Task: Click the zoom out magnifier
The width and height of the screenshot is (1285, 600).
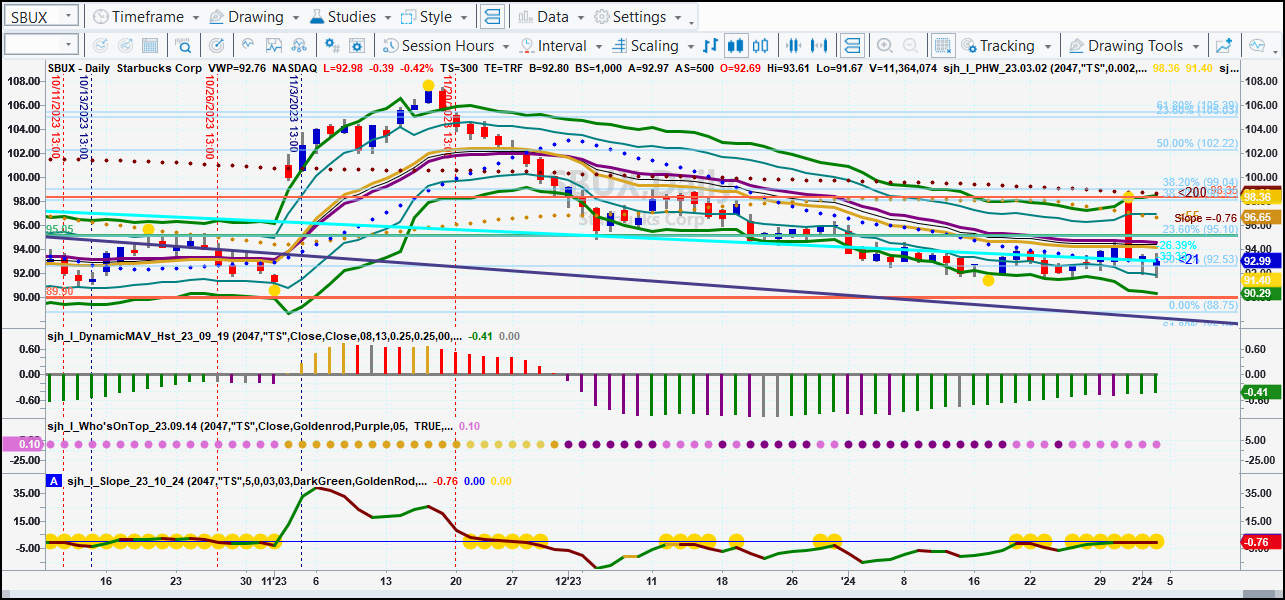Action: [911, 46]
